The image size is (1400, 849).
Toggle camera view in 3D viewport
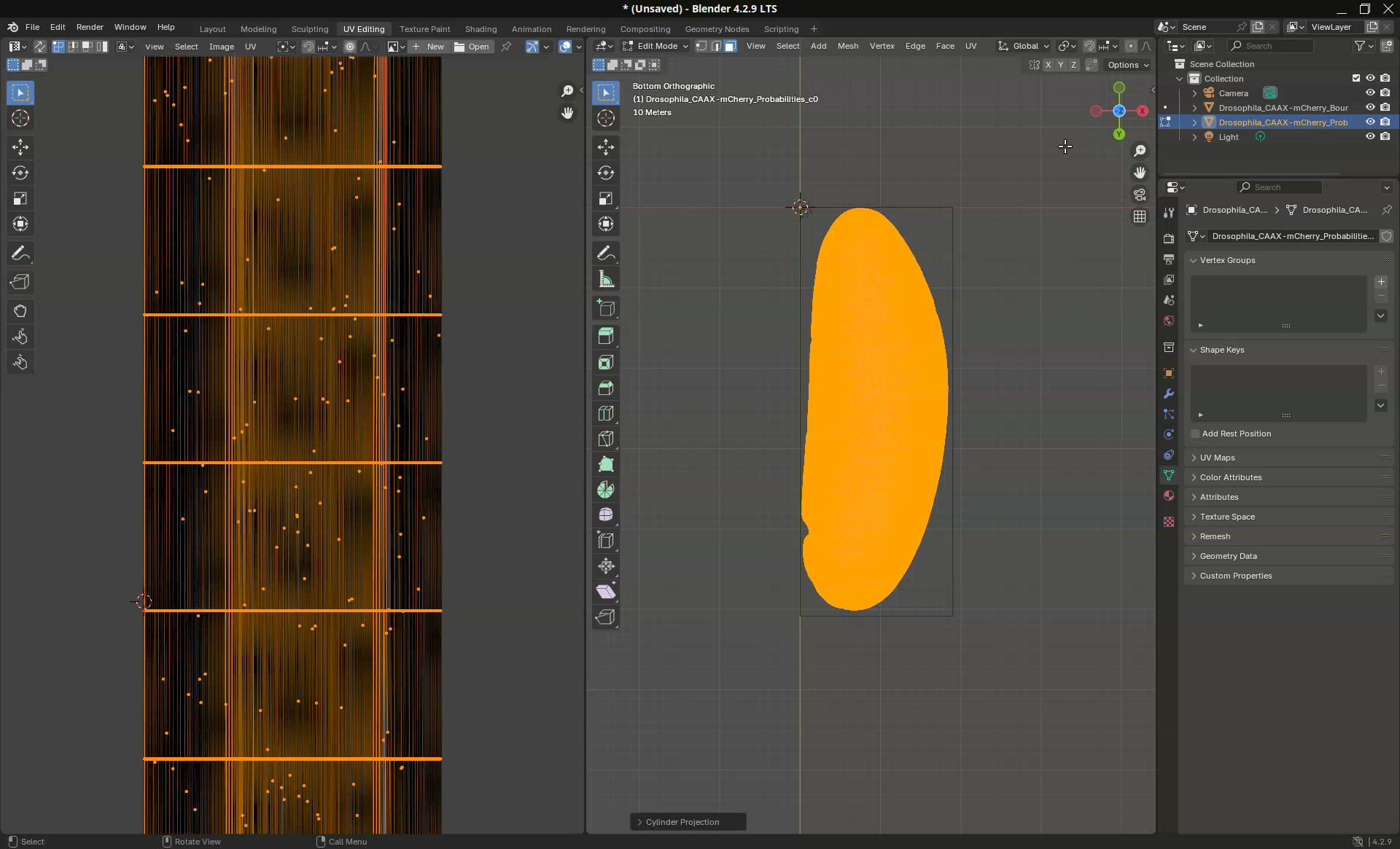[x=1139, y=195]
